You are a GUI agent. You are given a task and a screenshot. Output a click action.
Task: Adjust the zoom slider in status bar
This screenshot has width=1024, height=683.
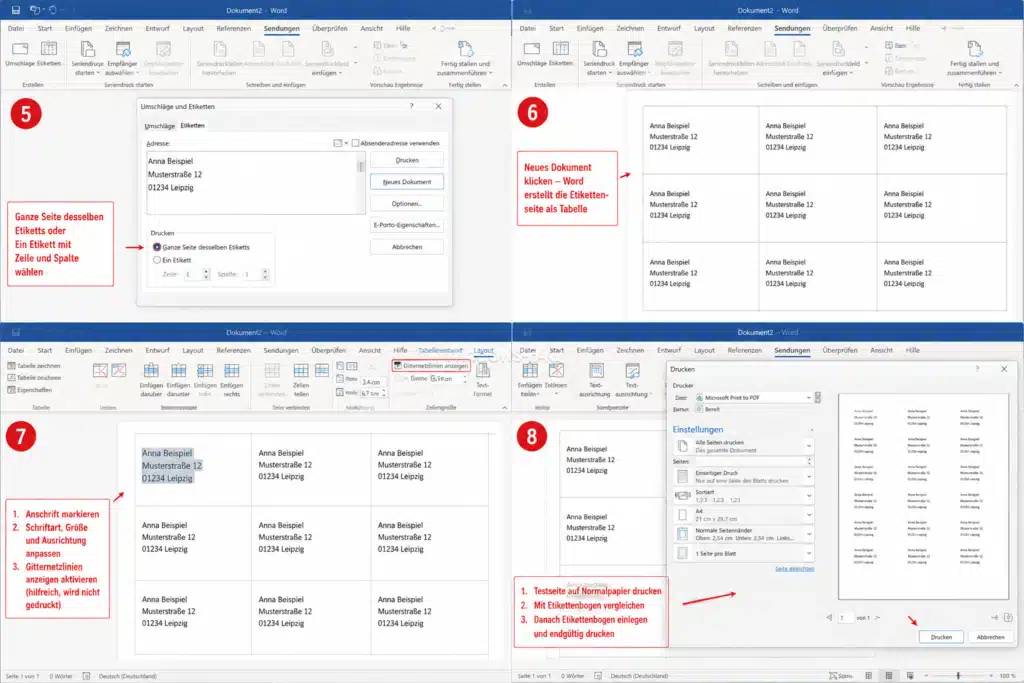[x=958, y=676]
